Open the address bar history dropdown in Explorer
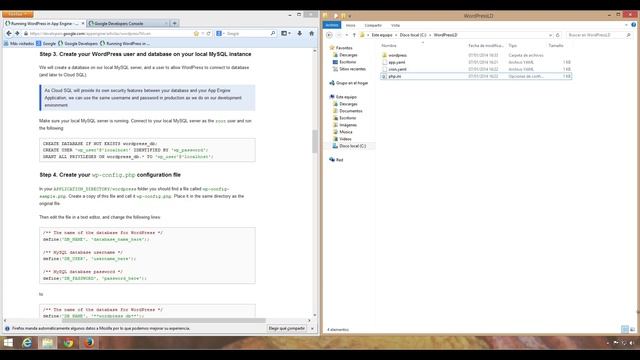 [550, 35]
